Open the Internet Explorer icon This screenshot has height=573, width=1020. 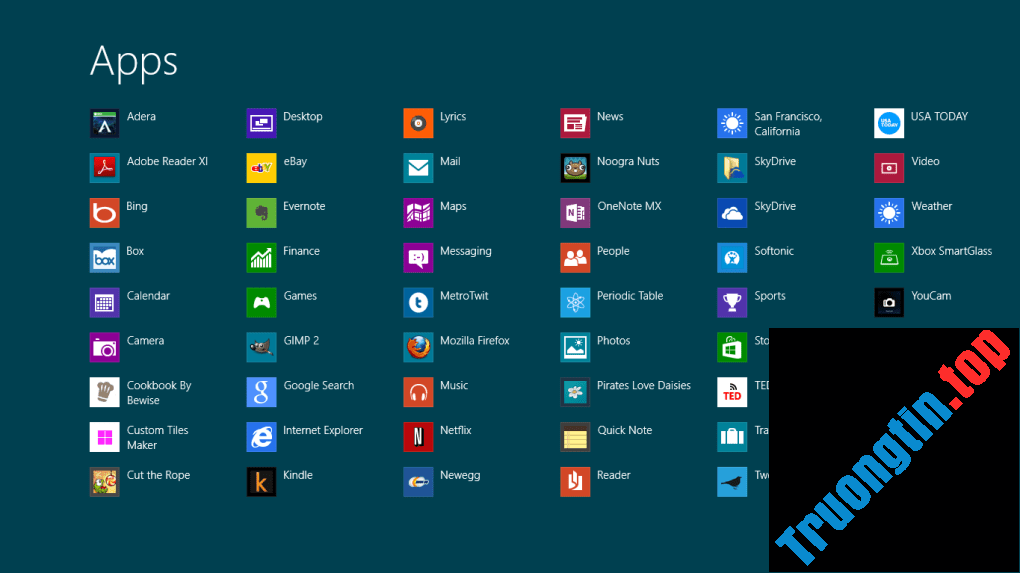[x=262, y=437]
